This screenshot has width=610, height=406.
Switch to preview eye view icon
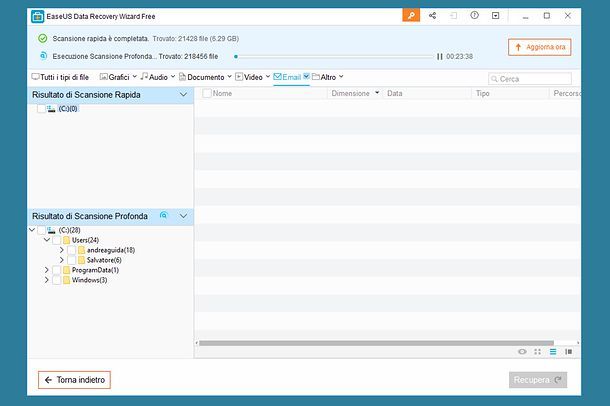[x=522, y=351]
